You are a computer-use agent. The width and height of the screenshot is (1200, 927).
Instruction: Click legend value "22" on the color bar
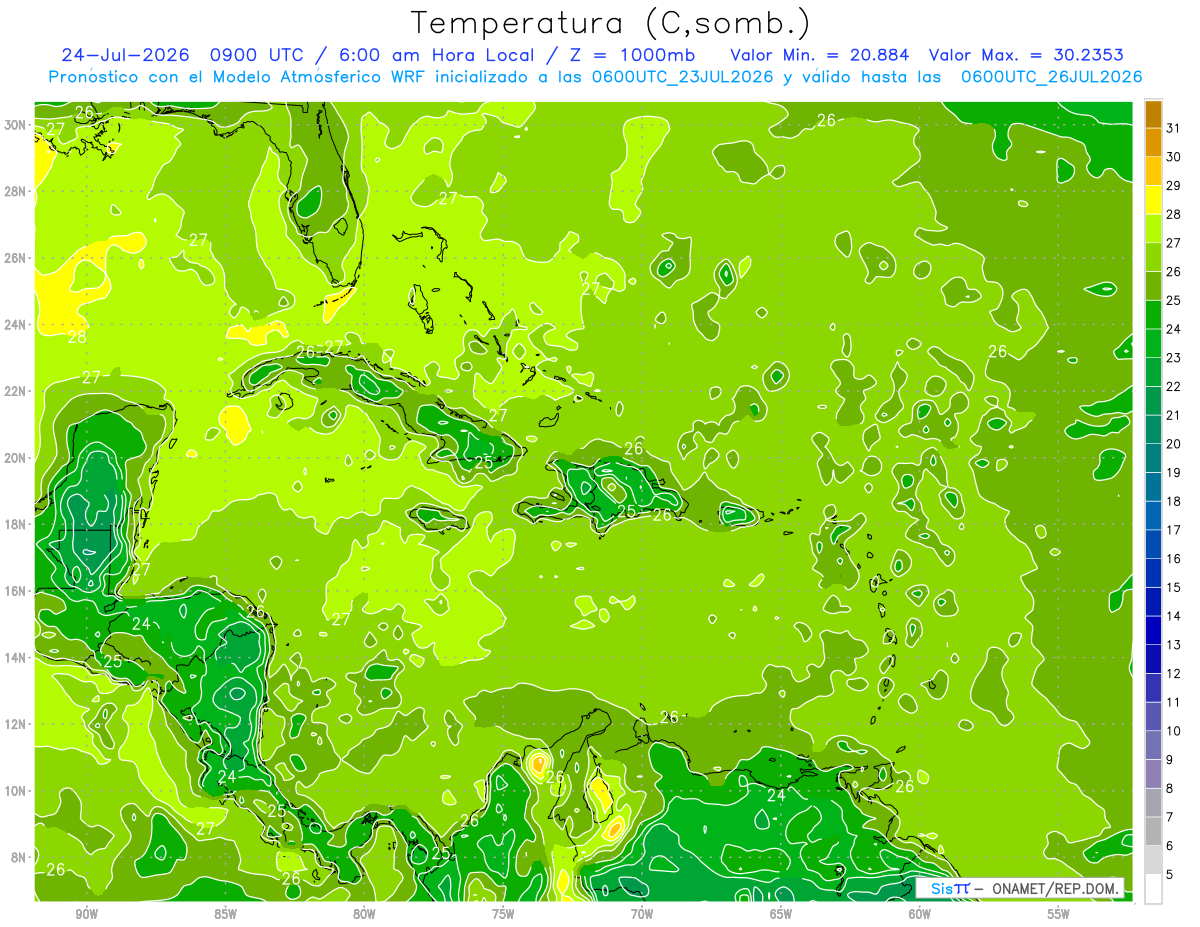click(1174, 387)
